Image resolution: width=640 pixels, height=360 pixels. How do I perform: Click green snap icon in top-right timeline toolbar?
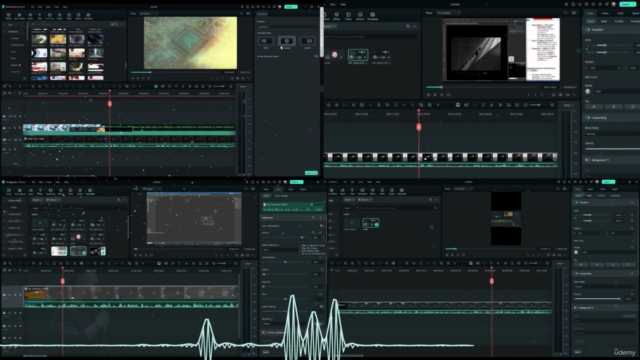pos(458,105)
